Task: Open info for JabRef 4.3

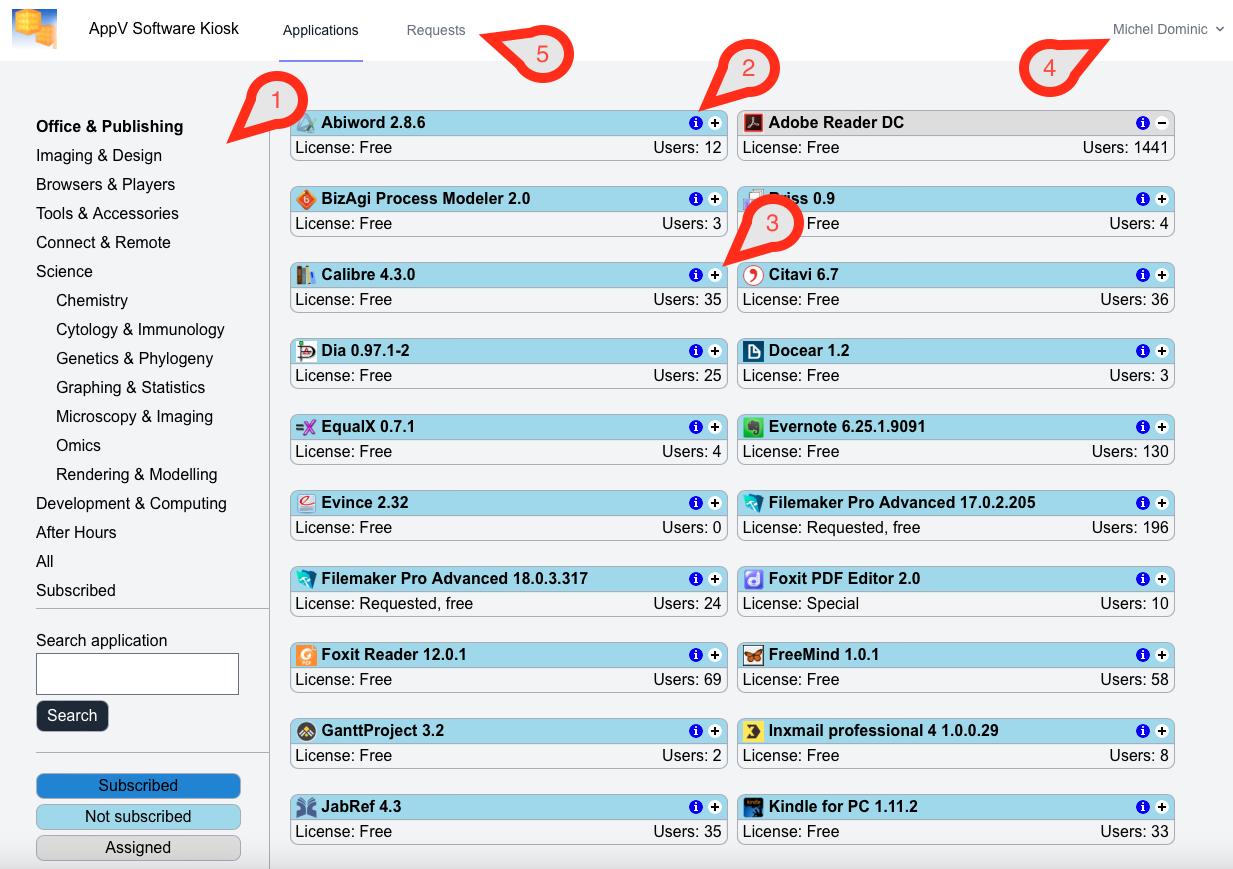Action: [696, 807]
